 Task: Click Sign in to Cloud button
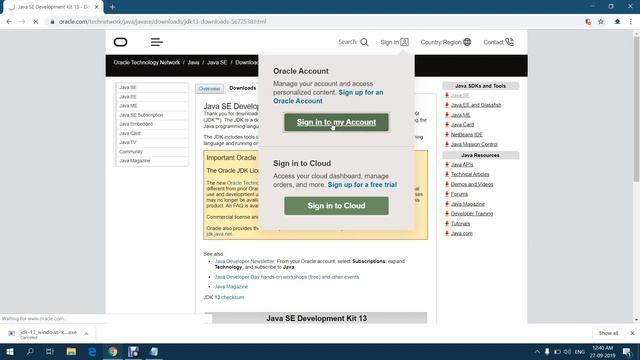[x=336, y=206]
